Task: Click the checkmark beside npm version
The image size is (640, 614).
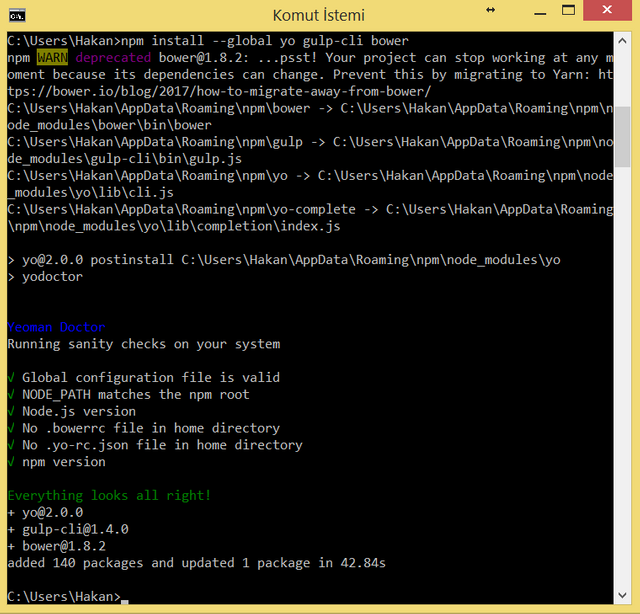Action: pyautogui.click(x=11, y=462)
